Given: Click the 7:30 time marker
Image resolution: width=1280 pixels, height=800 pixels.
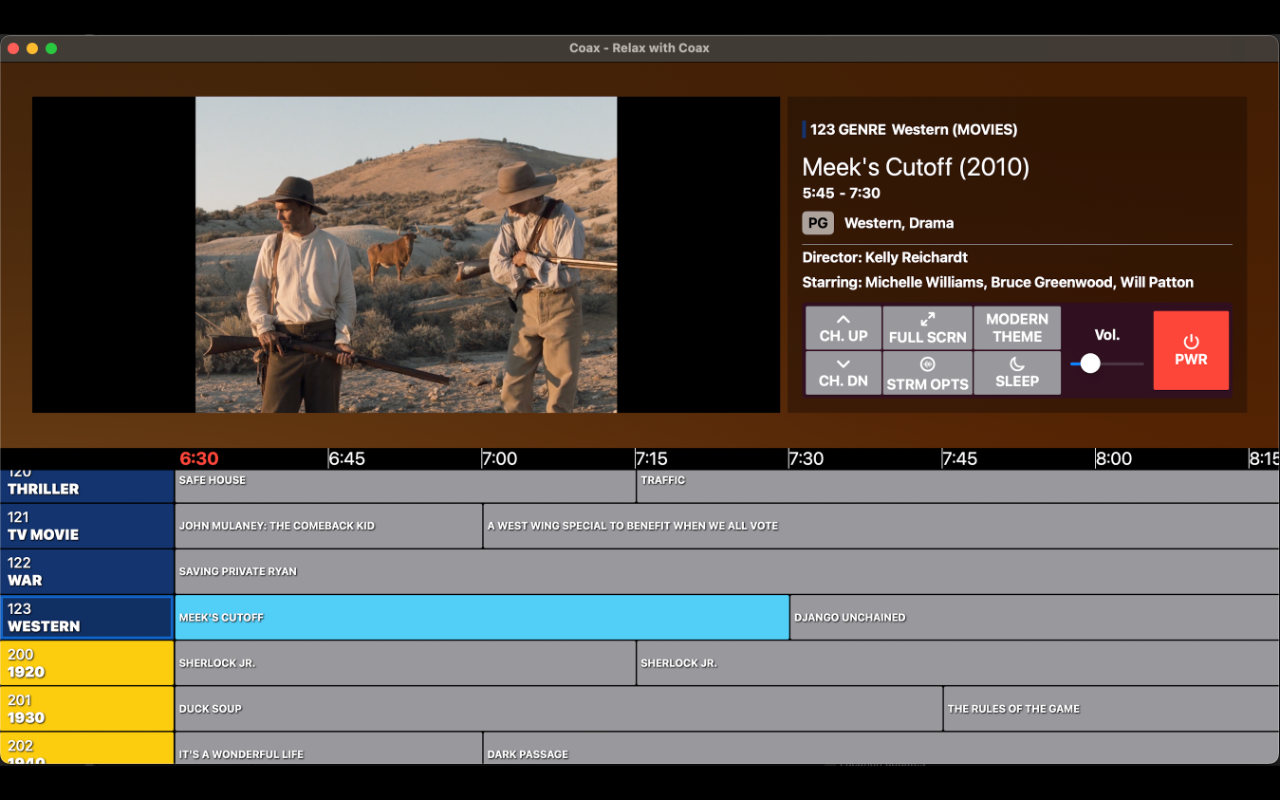Looking at the screenshot, I should coord(806,458).
